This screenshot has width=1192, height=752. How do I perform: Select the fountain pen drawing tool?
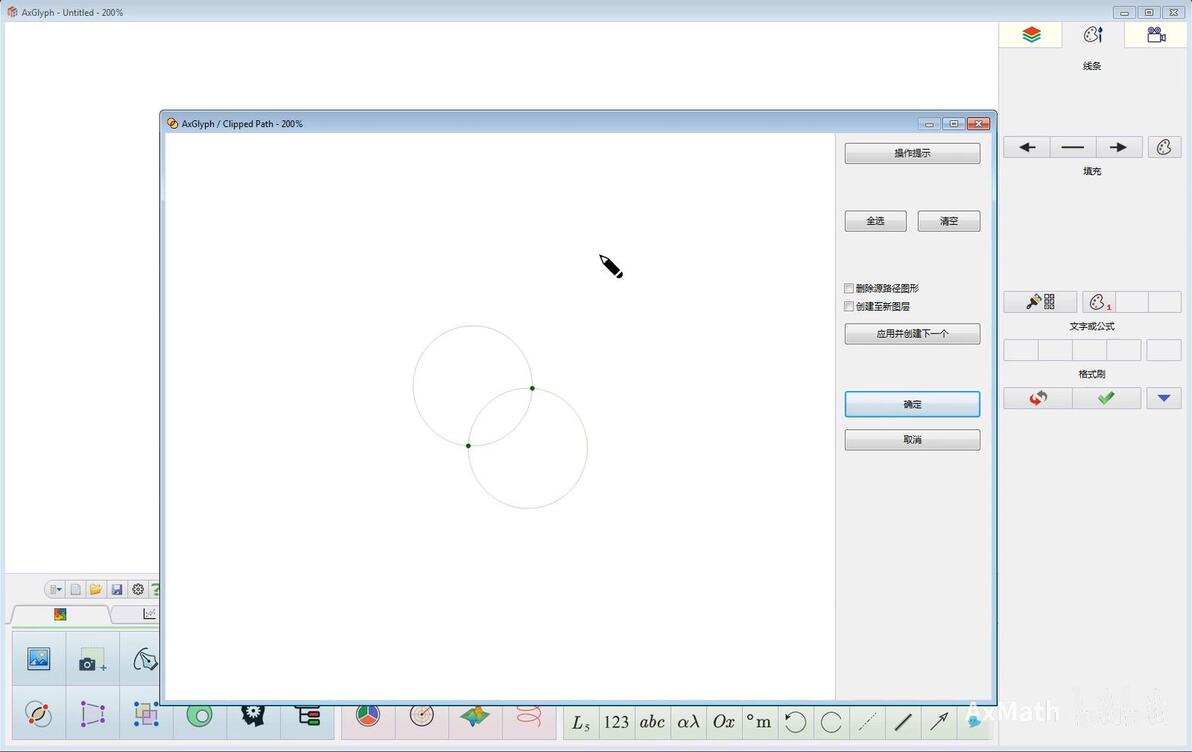pos(144,660)
